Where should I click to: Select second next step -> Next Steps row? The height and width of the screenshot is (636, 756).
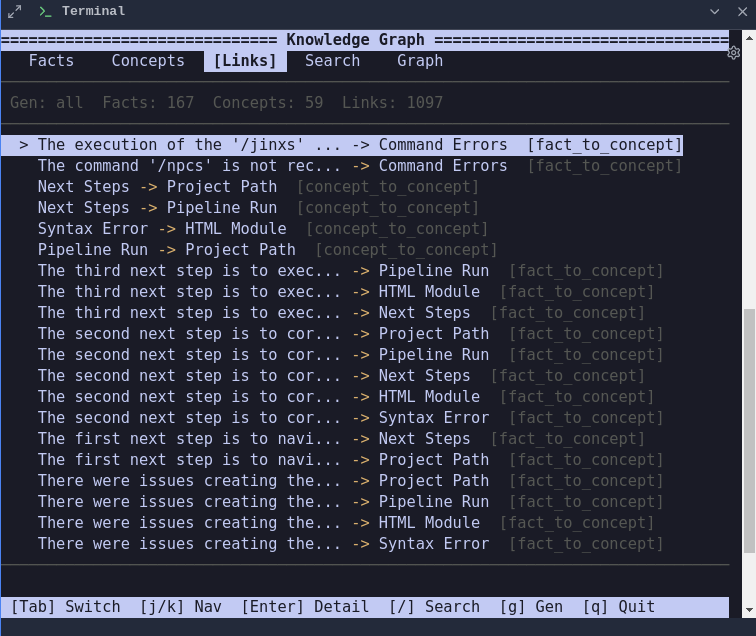point(341,376)
